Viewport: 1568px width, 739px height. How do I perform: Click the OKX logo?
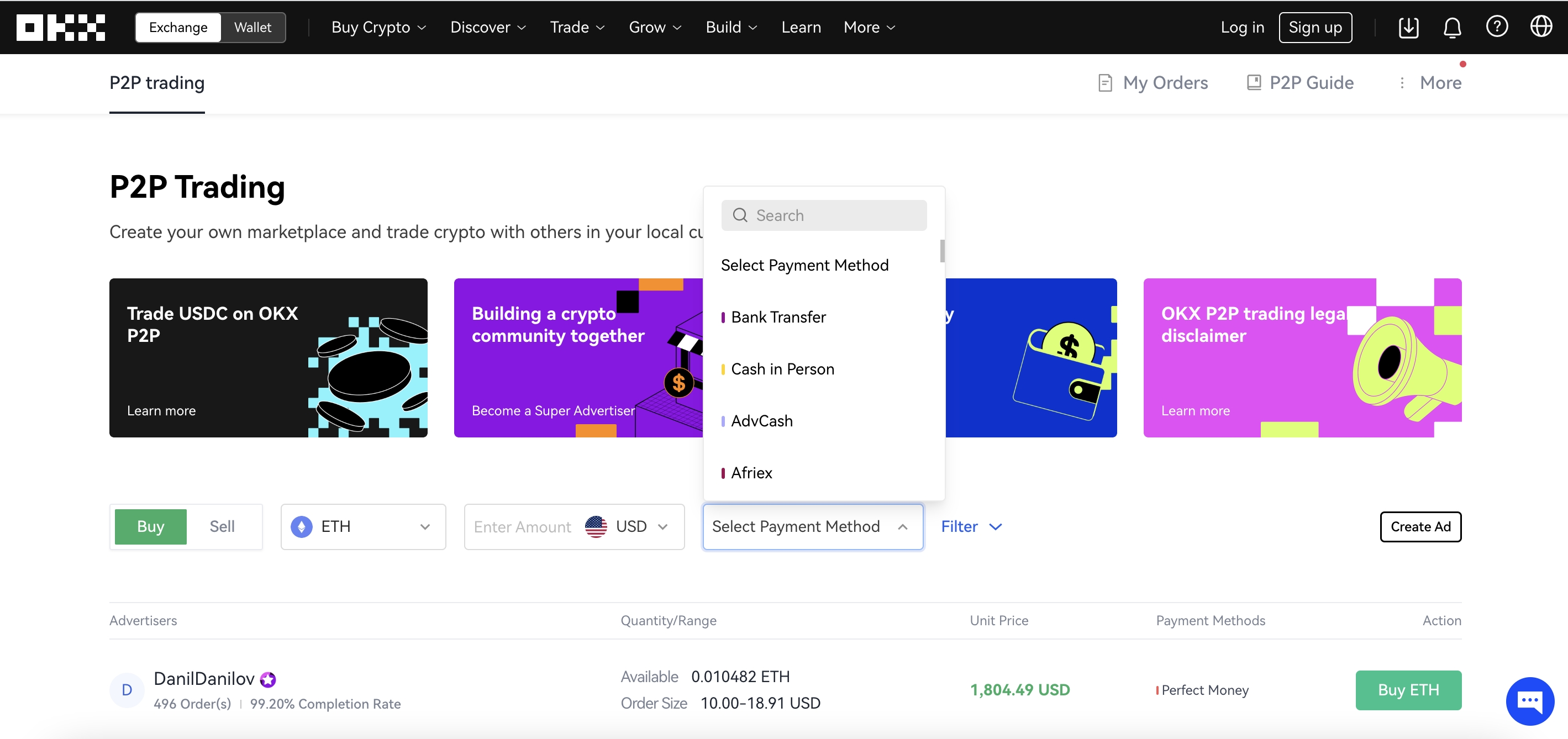click(60, 28)
